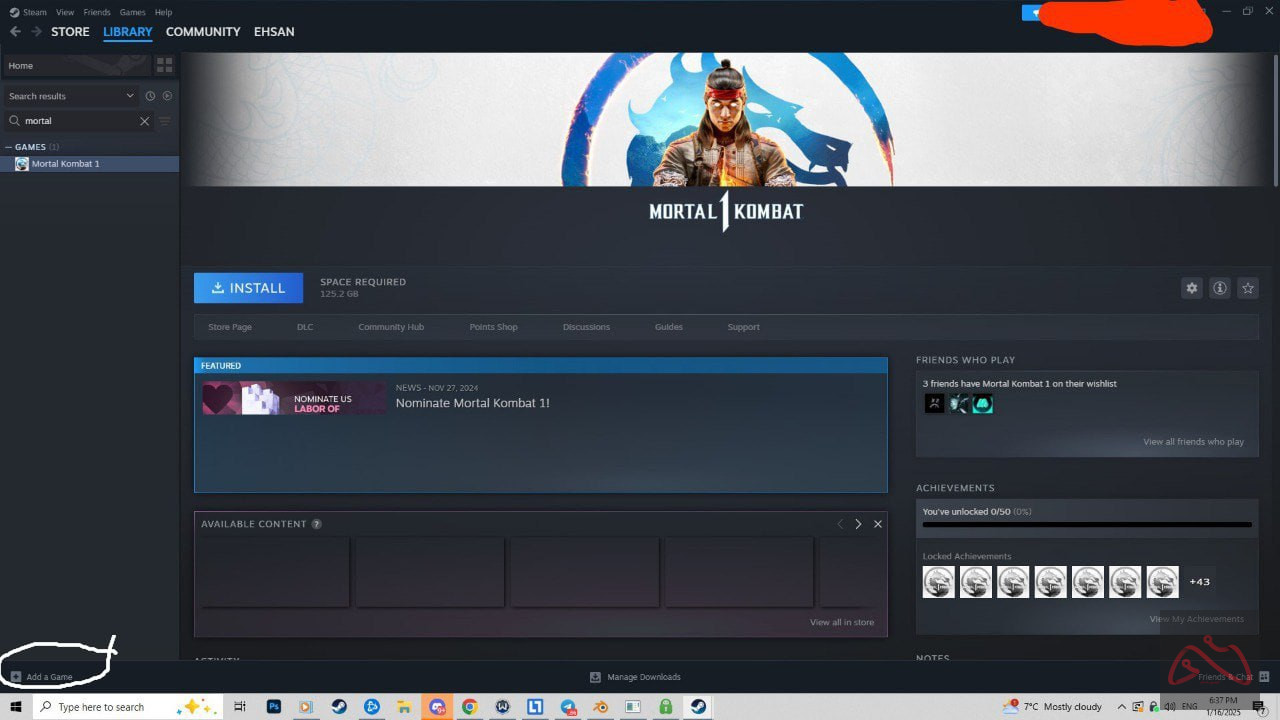Screen dimensions: 1280x720
Task: Open the COMMUNITY tab
Action: click(203, 32)
